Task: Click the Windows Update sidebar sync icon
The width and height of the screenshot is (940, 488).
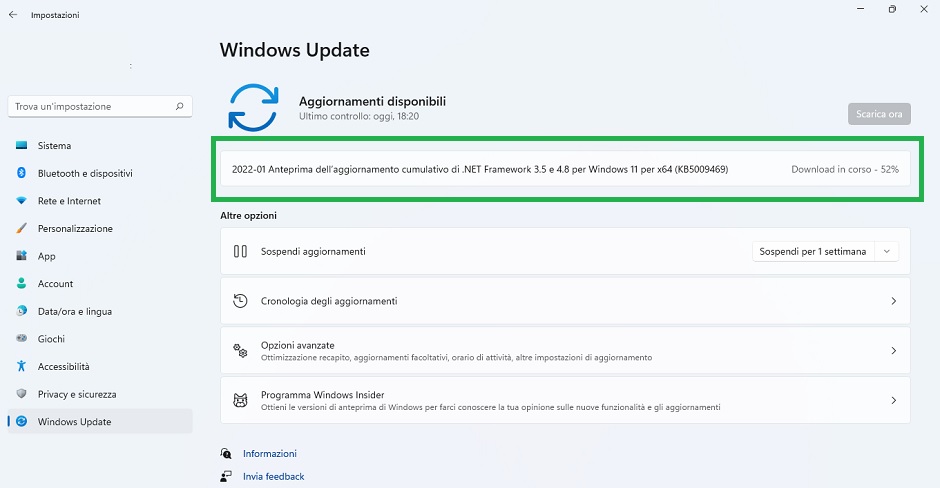Action: [x=22, y=421]
